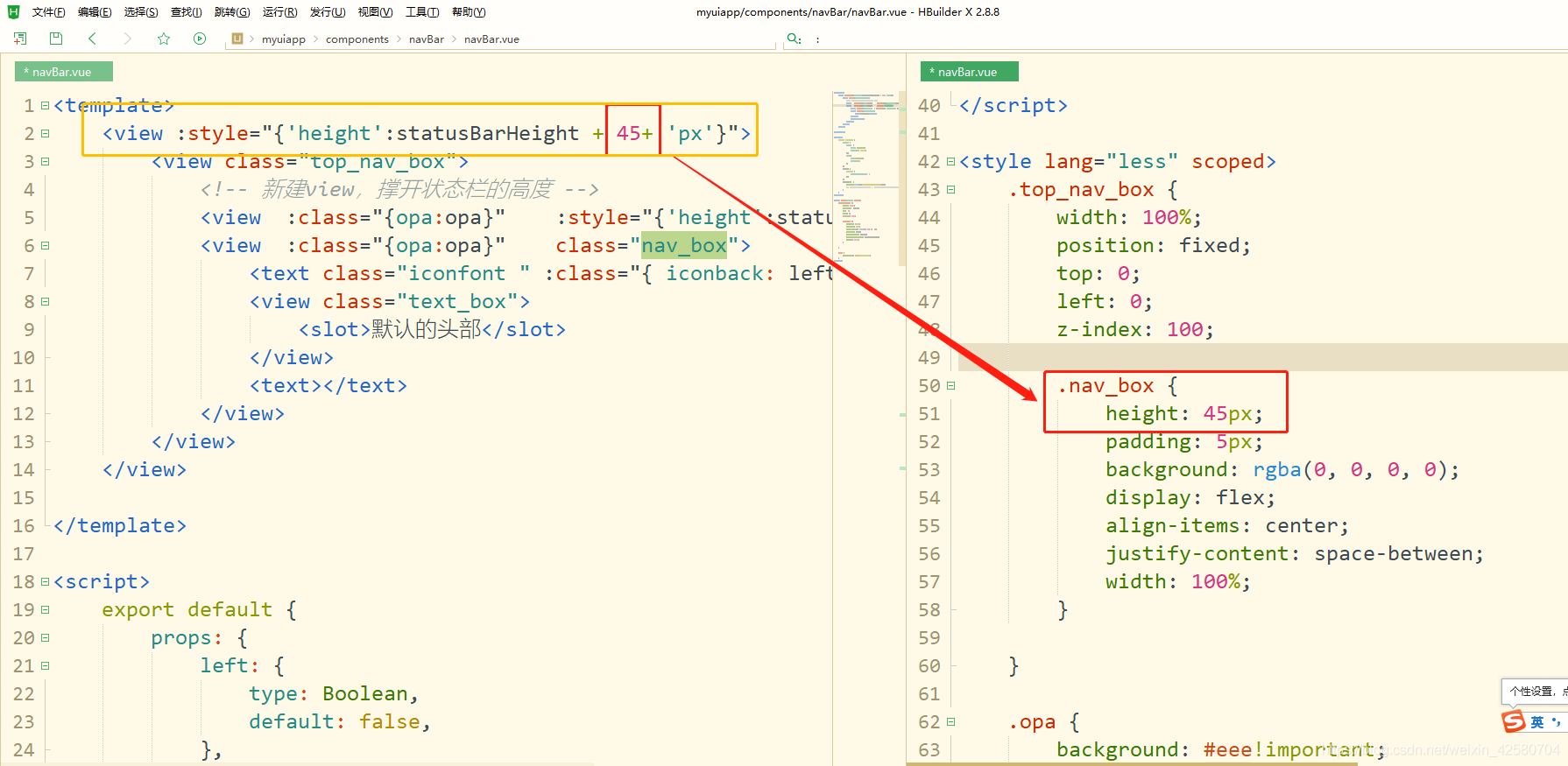Click the save file toolbar icon

pos(56,39)
